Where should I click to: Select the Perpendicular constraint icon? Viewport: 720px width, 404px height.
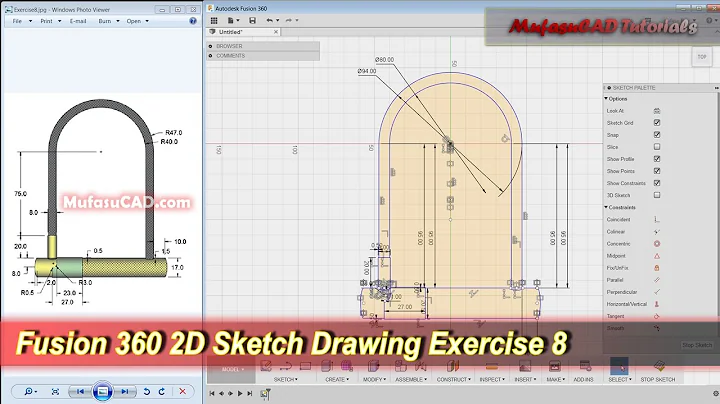click(x=657, y=292)
